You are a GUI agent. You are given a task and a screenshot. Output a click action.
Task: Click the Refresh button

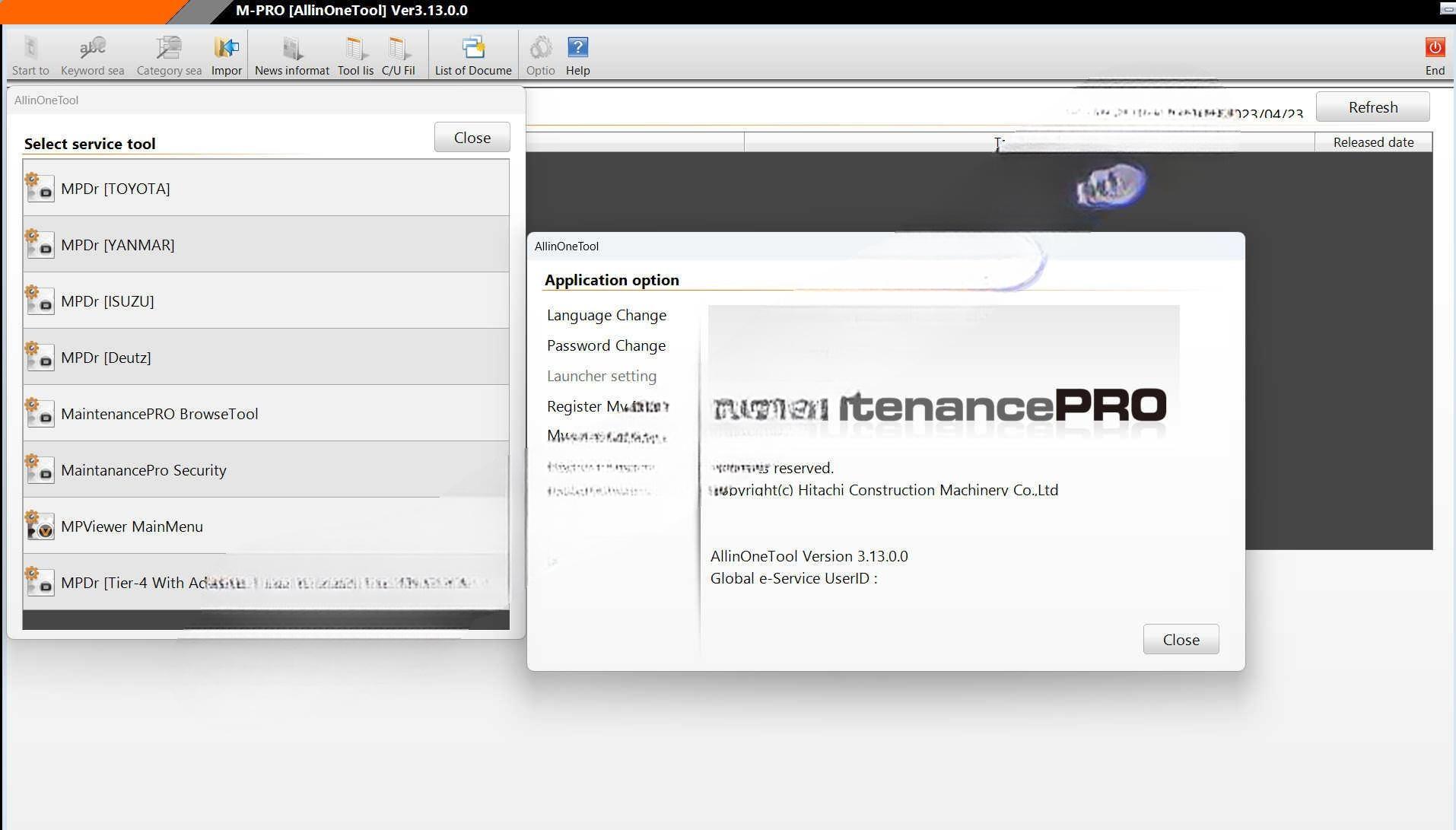point(1373,107)
